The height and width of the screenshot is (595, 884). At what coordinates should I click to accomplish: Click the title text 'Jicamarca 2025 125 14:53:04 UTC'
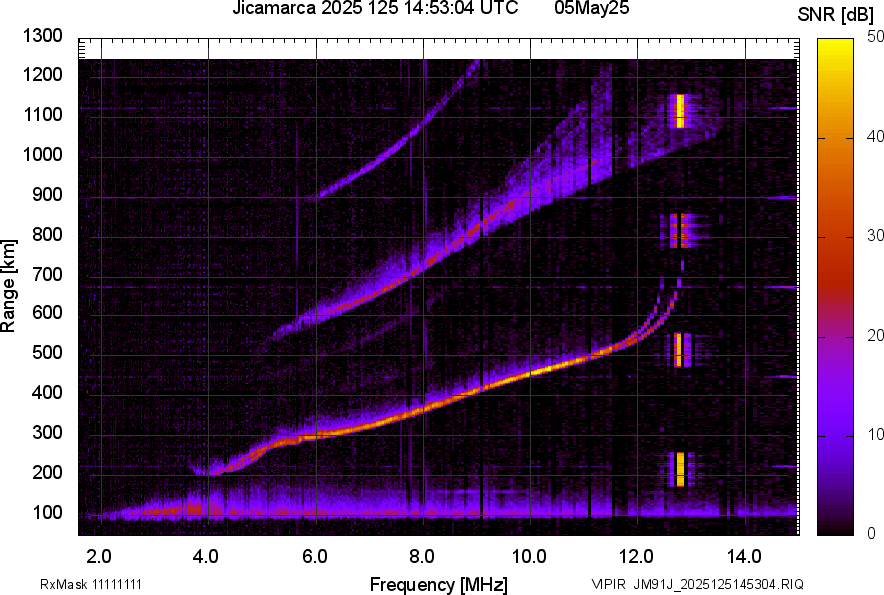[x=375, y=8]
